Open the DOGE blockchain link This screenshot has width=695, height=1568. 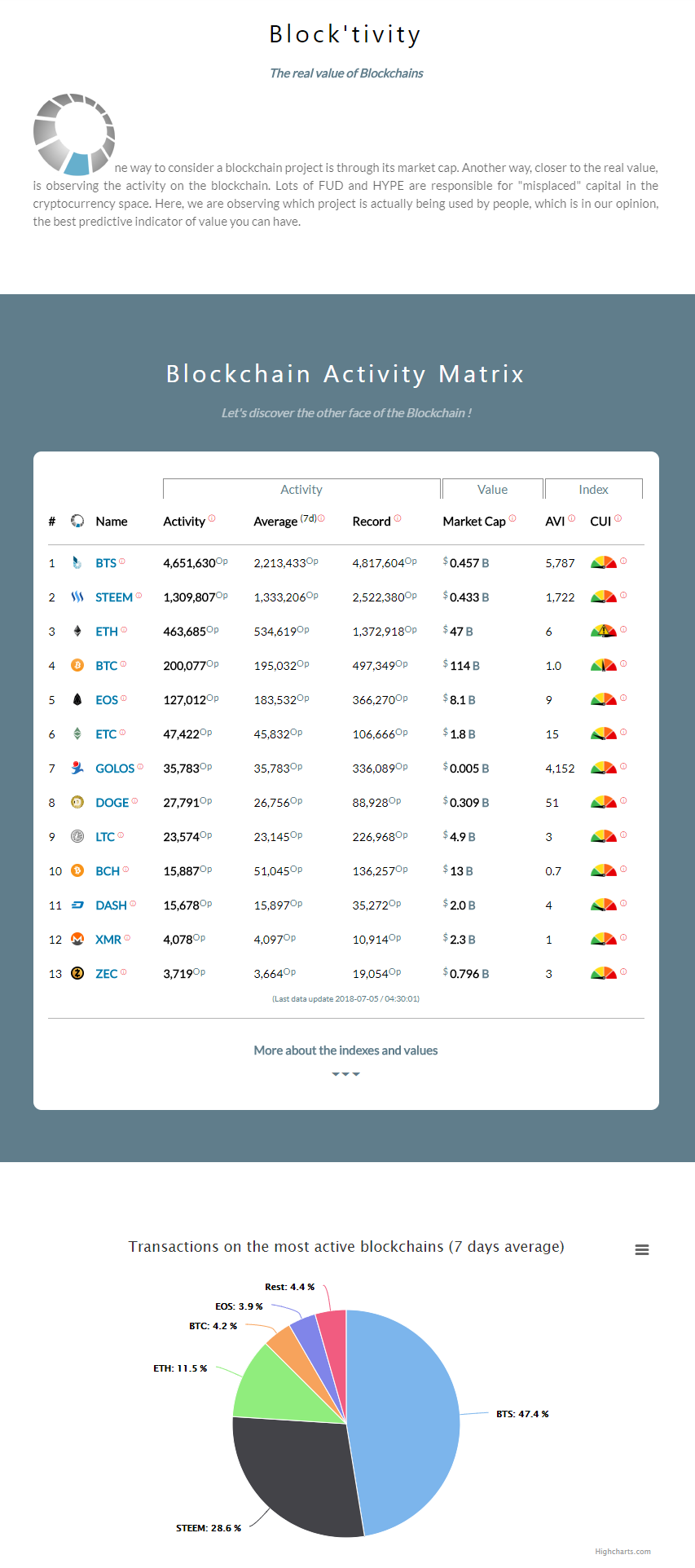pos(112,803)
